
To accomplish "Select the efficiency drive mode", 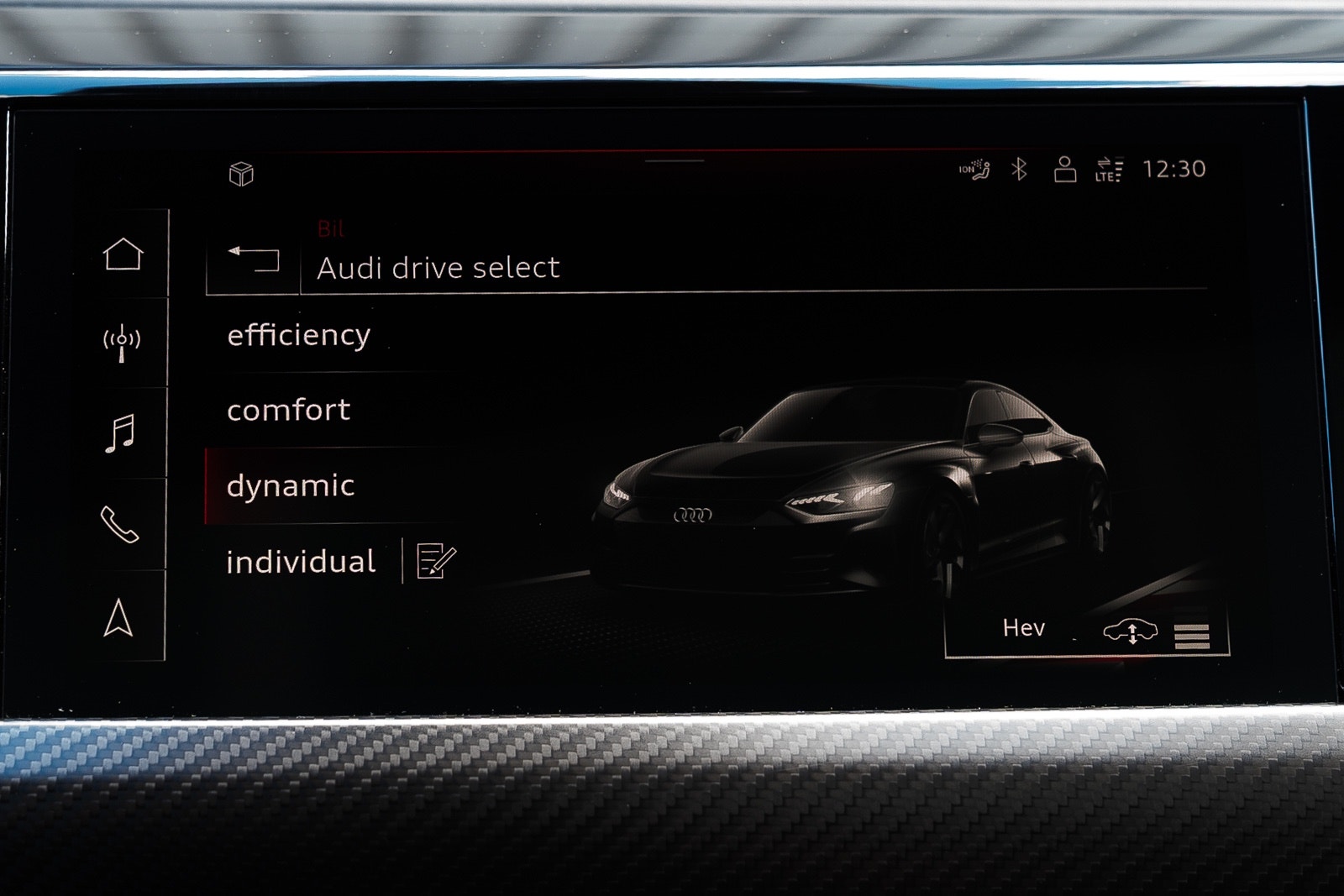I will [298, 335].
